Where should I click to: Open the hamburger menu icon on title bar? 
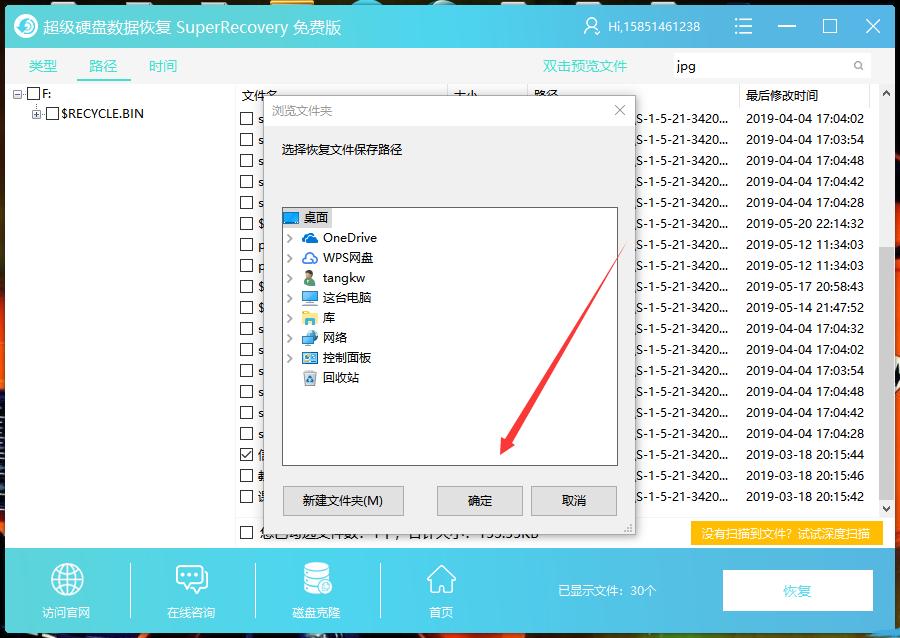point(743,26)
